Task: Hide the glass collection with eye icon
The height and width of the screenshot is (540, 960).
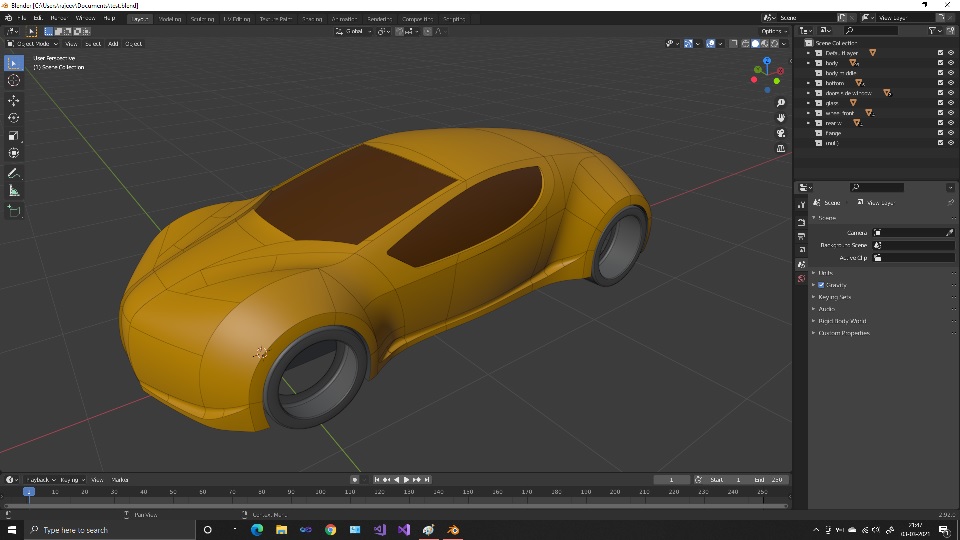Action: (x=951, y=103)
